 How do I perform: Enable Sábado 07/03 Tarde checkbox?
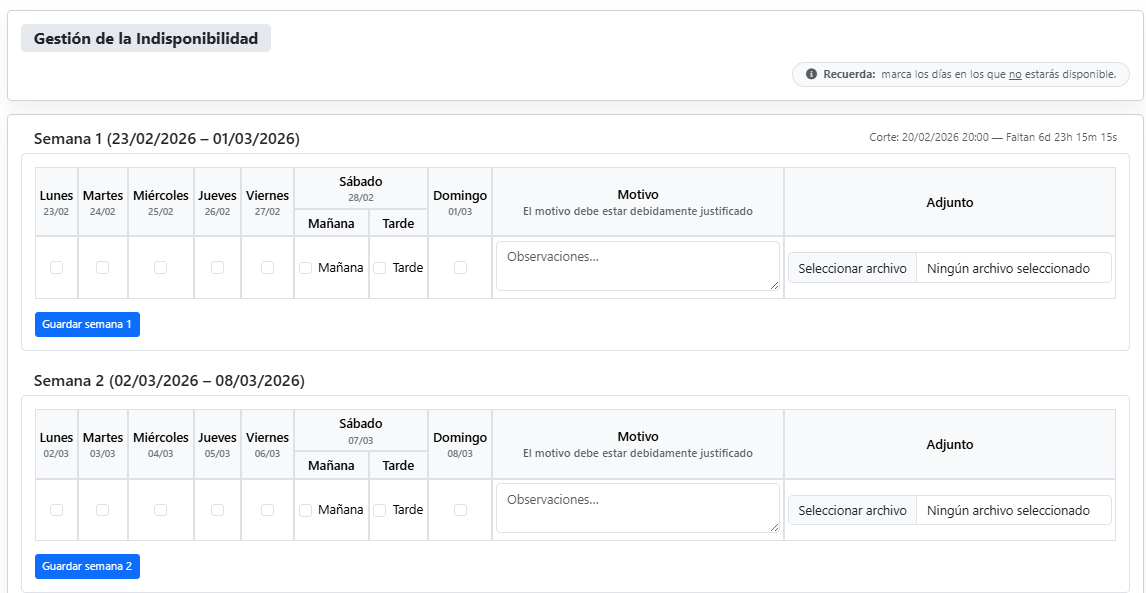(x=380, y=510)
